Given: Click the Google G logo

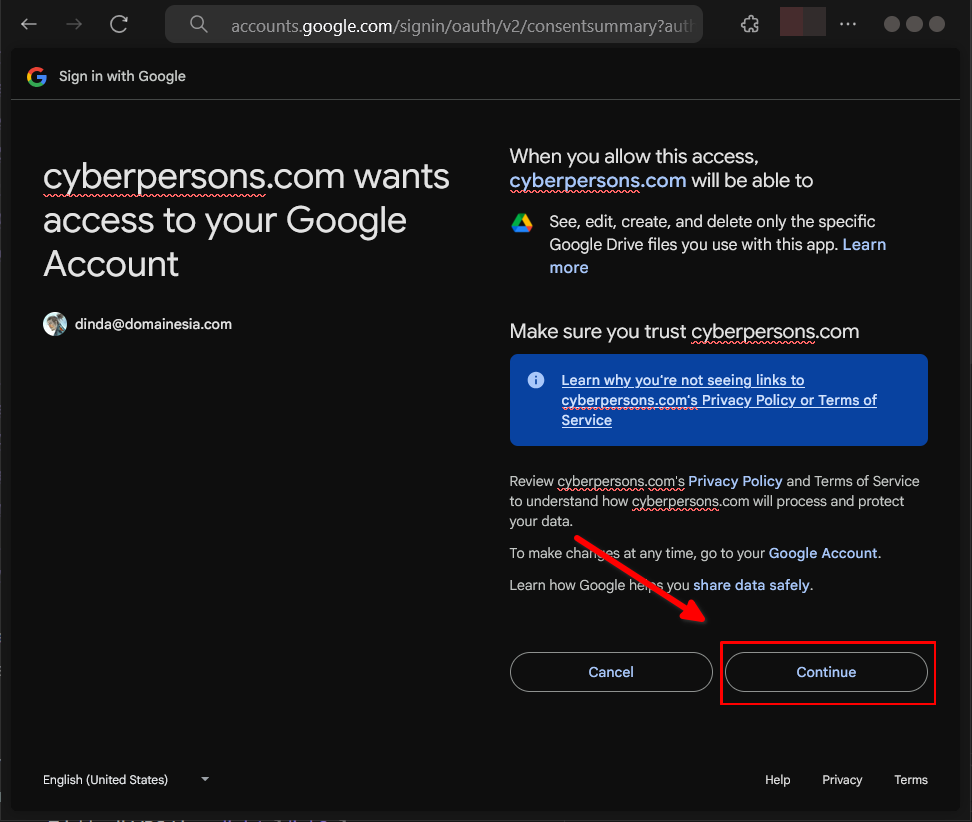Looking at the screenshot, I should click(x=37, y=76).
